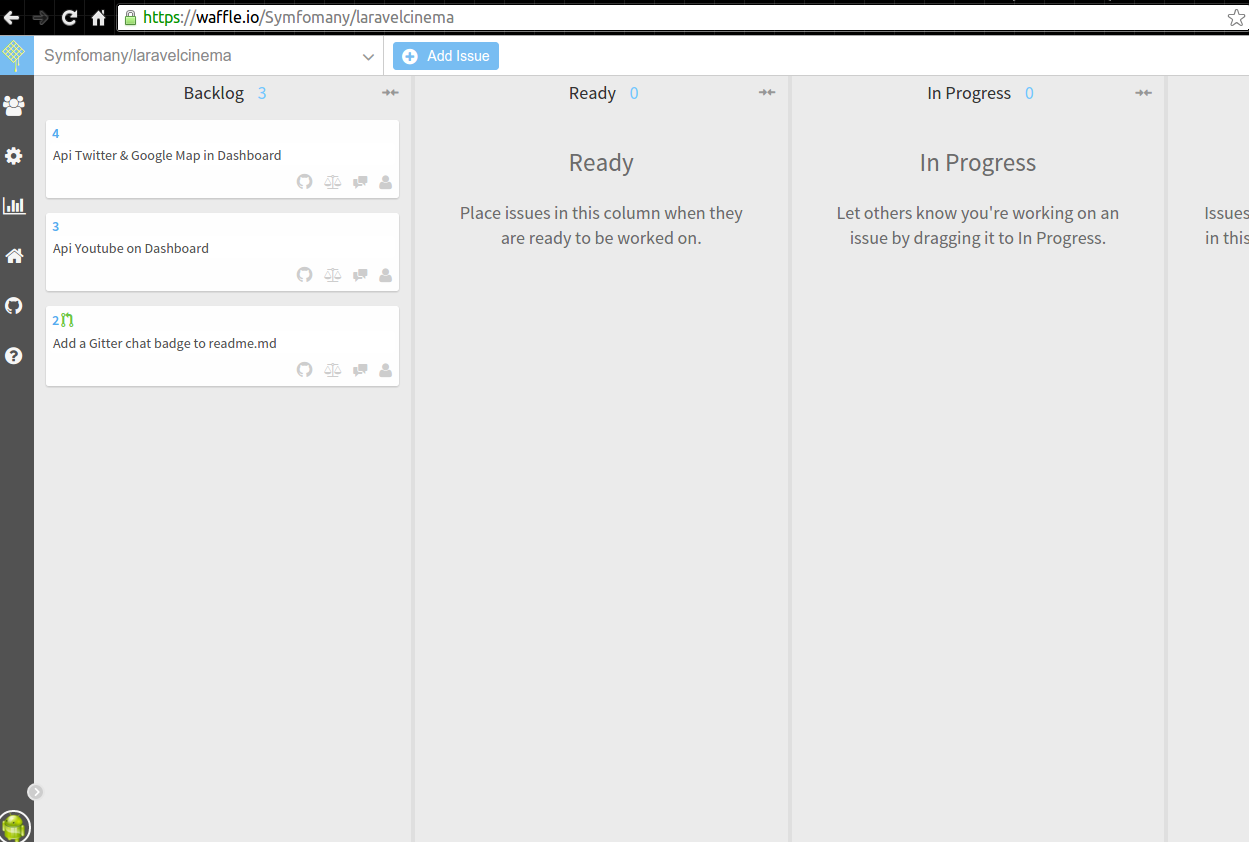The width and height of the screenshot is (1249, 842).
Task: Click the Backlog column title
Action: coord(214,93)
